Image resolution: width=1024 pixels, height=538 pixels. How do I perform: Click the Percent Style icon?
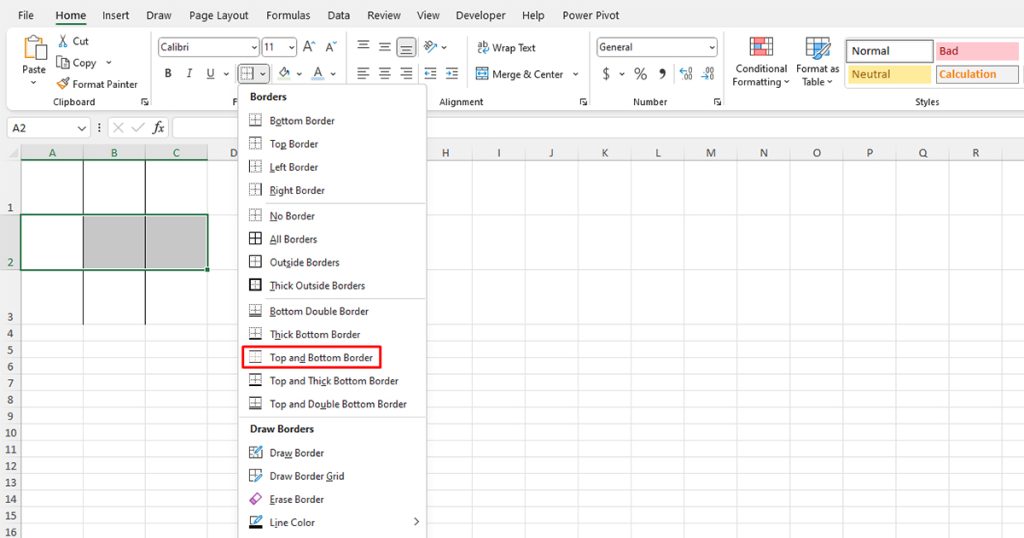[x=640, y=74]
